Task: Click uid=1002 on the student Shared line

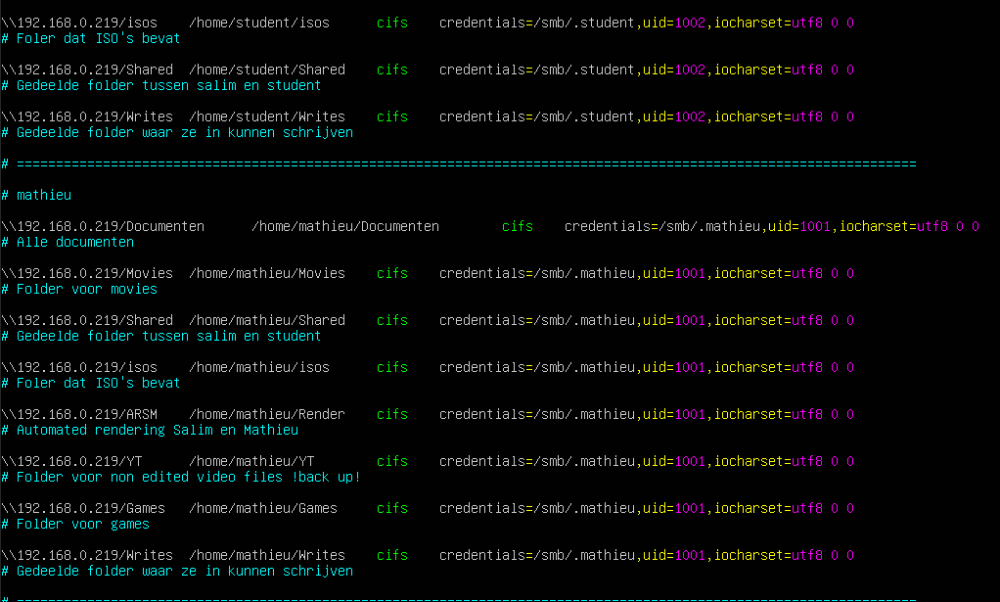Action: [x=674, y=70]
